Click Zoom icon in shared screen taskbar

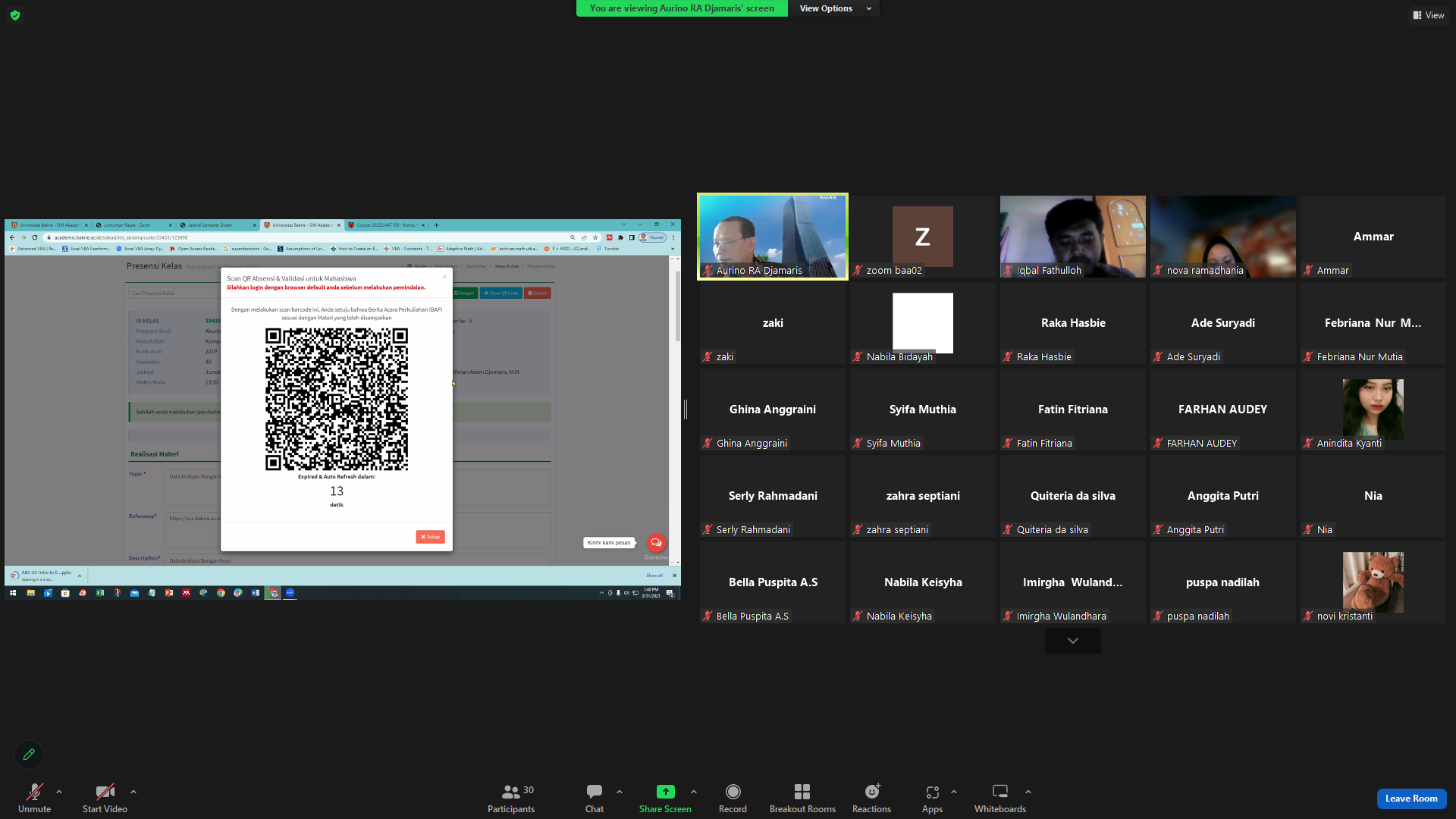[x=290, y=593]
